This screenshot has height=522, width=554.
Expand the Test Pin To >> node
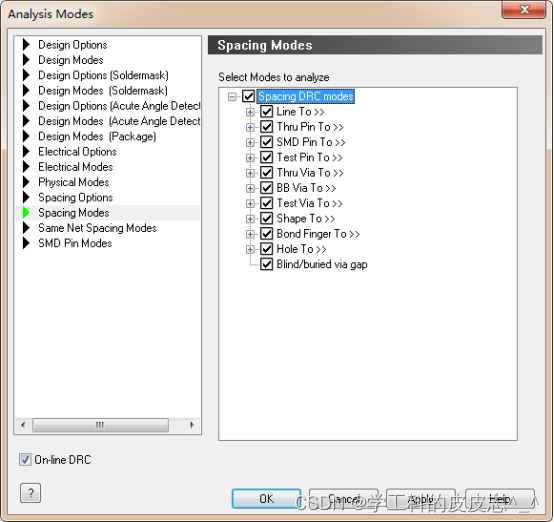pyautogui.click(x=250, y=158)
